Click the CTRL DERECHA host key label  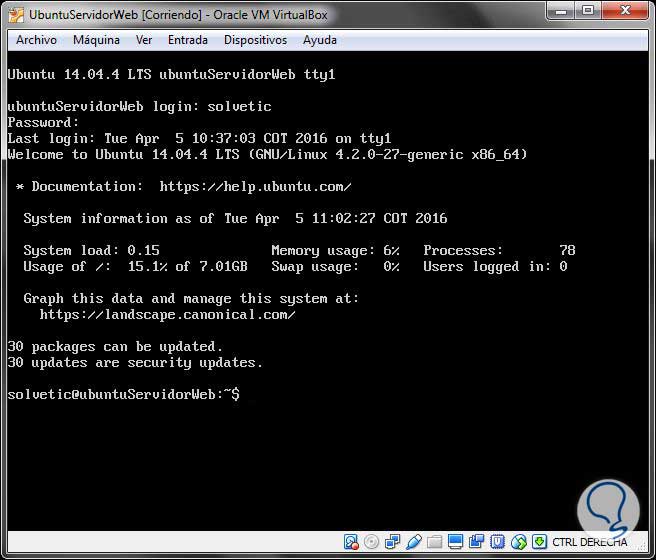(589, 542)
